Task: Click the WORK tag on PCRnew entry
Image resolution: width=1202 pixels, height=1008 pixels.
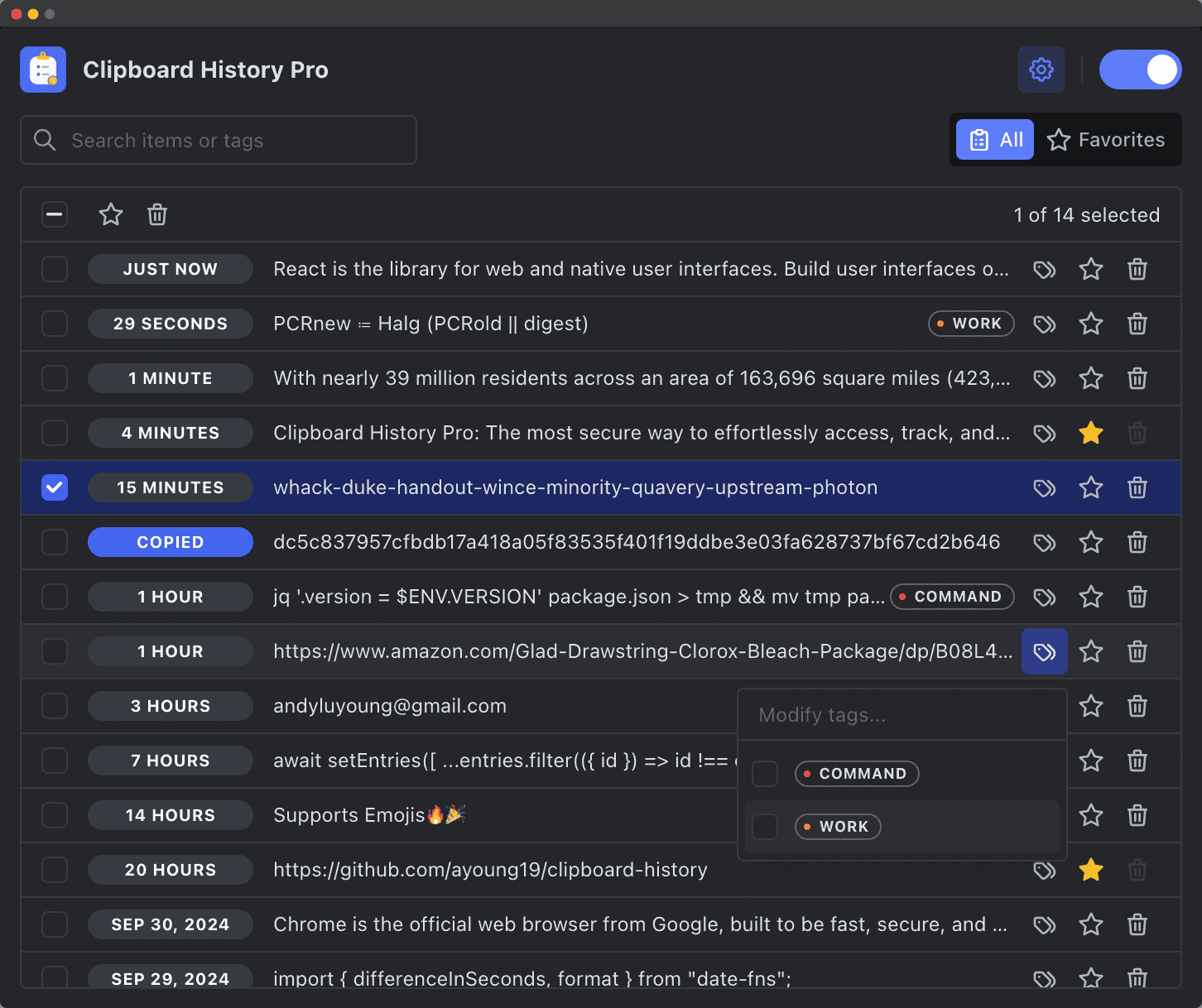Action: (971, 324)
